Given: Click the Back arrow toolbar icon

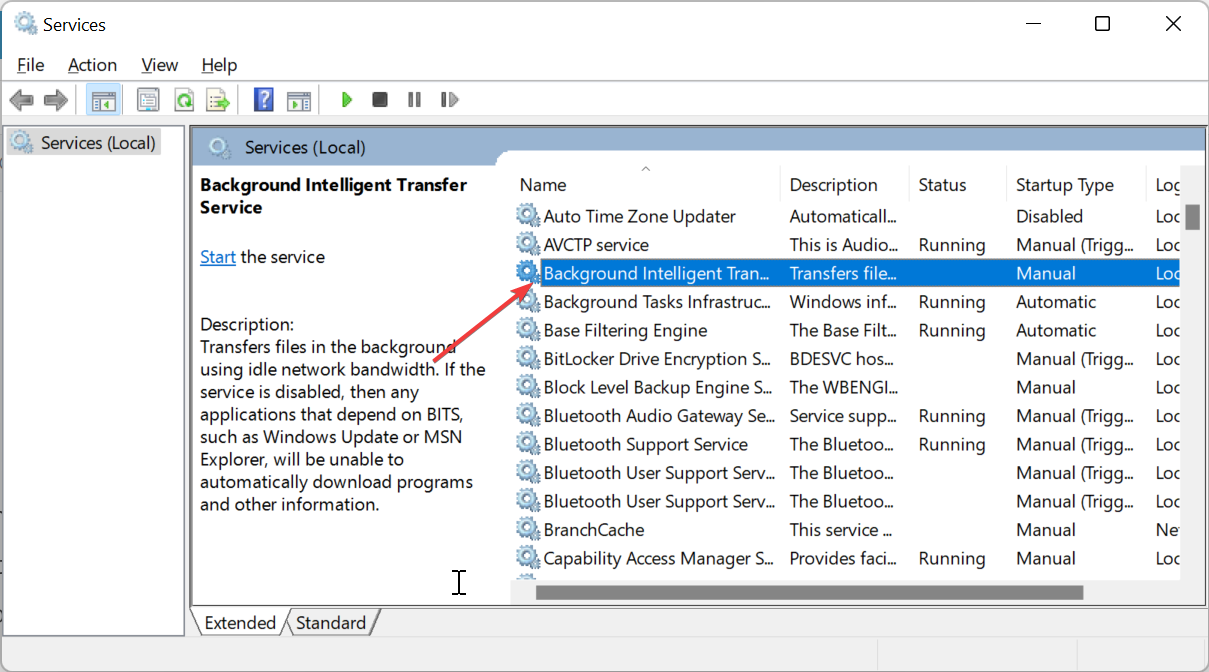Looking at the screenshot, I should [x=21, y=100].
